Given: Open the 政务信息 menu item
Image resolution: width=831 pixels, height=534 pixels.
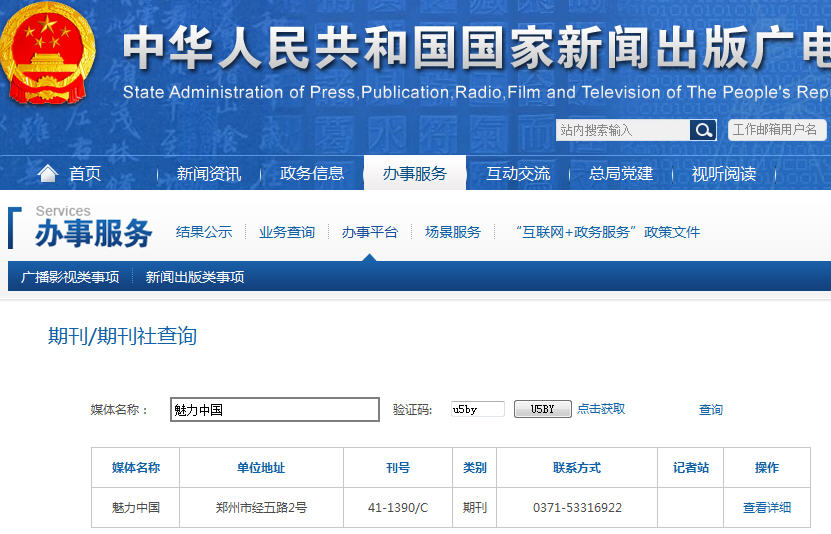Looking at the screenshot, I should (312, 173).
